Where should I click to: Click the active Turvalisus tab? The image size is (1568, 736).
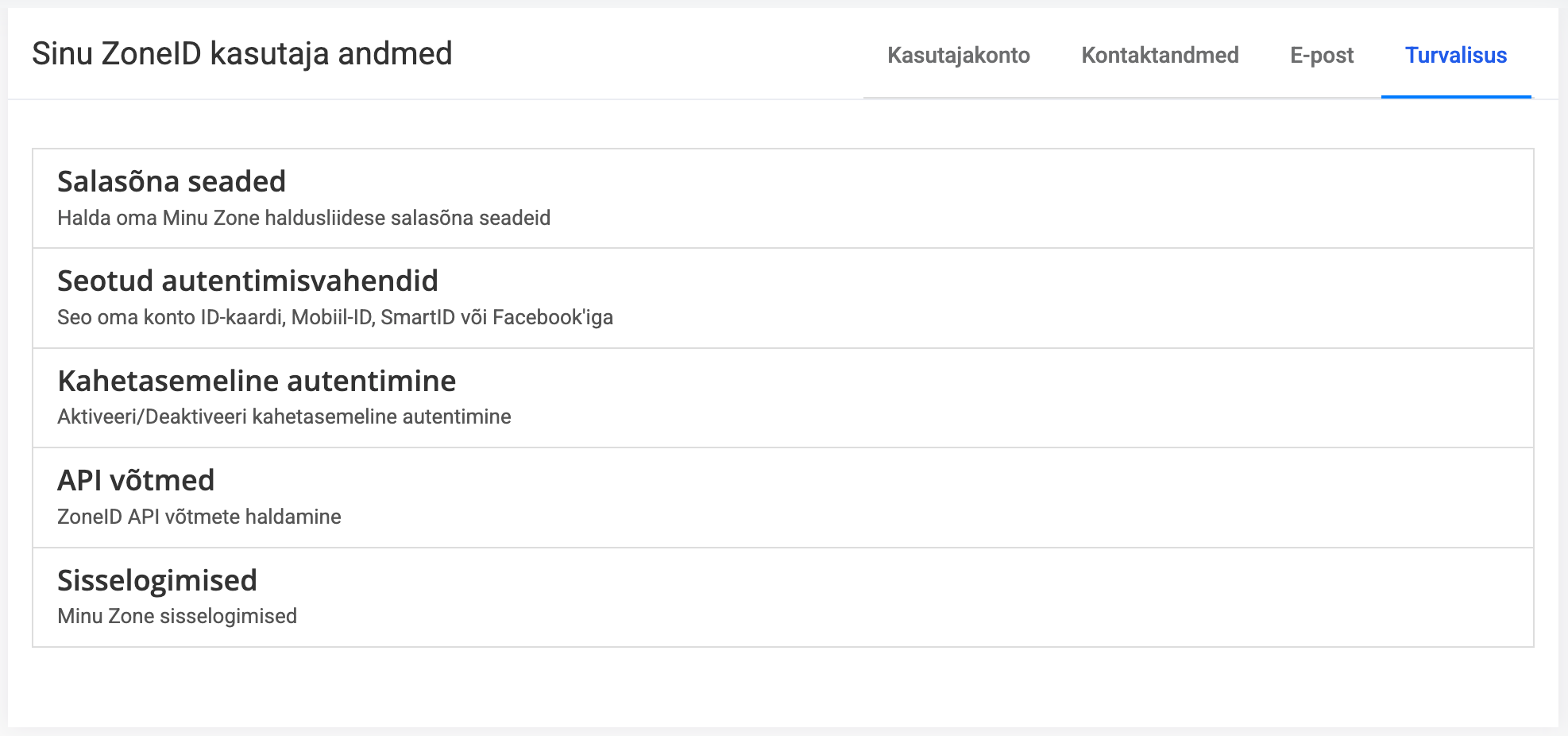click(1455, 56)
